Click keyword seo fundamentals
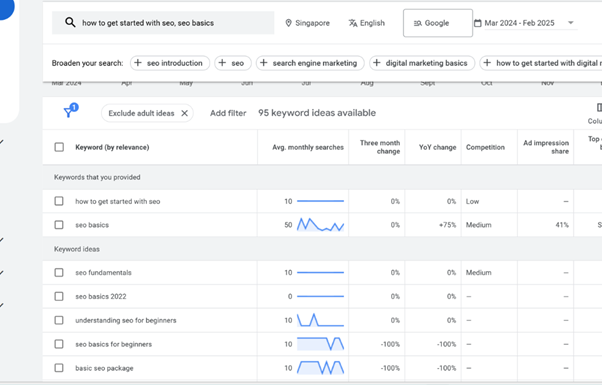Image resolution: width=602 pixels, height=386 pixels. click(x=103, y=272)
